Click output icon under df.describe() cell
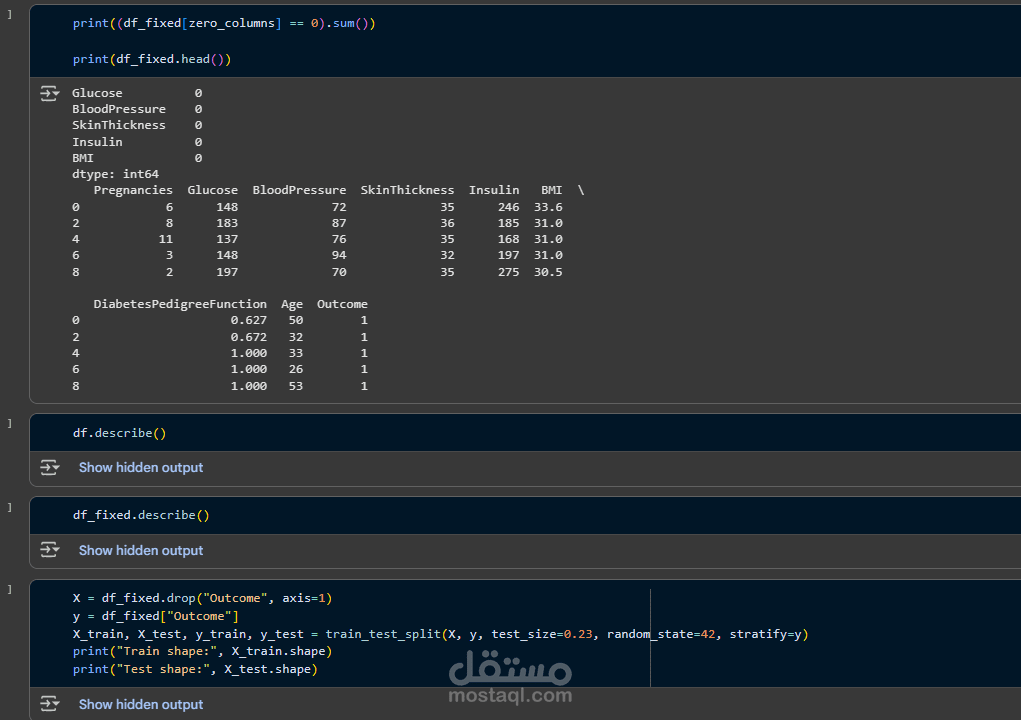1021x720 pixels. (x=49, y=468)
